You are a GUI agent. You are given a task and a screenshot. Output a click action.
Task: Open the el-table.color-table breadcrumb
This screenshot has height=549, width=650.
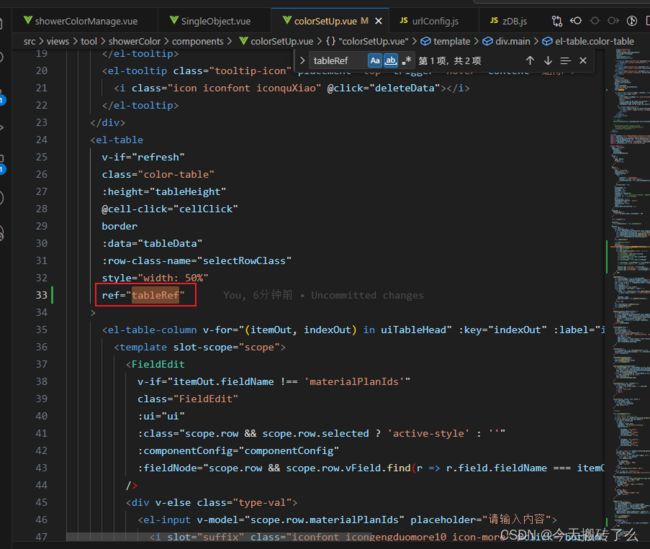(x=594, y=41)
